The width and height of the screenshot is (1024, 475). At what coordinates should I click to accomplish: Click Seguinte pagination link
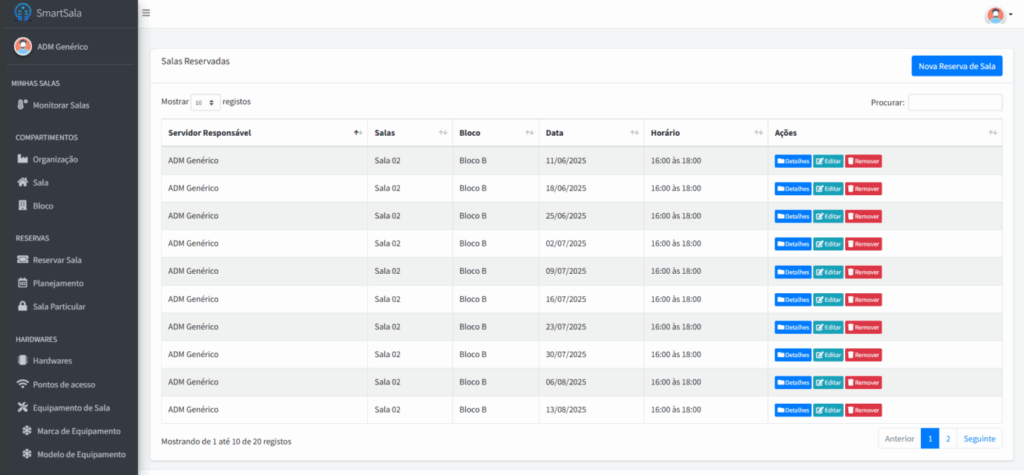(x=979, y=439)
